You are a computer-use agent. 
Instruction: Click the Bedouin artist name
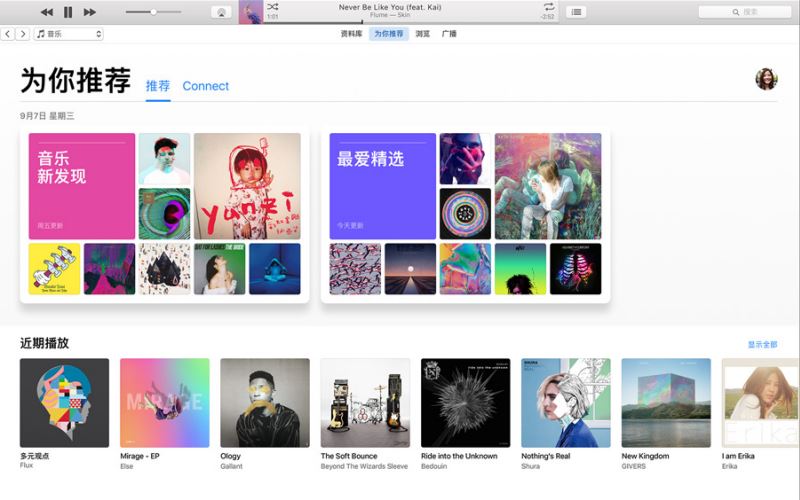[x=434, y=466]
